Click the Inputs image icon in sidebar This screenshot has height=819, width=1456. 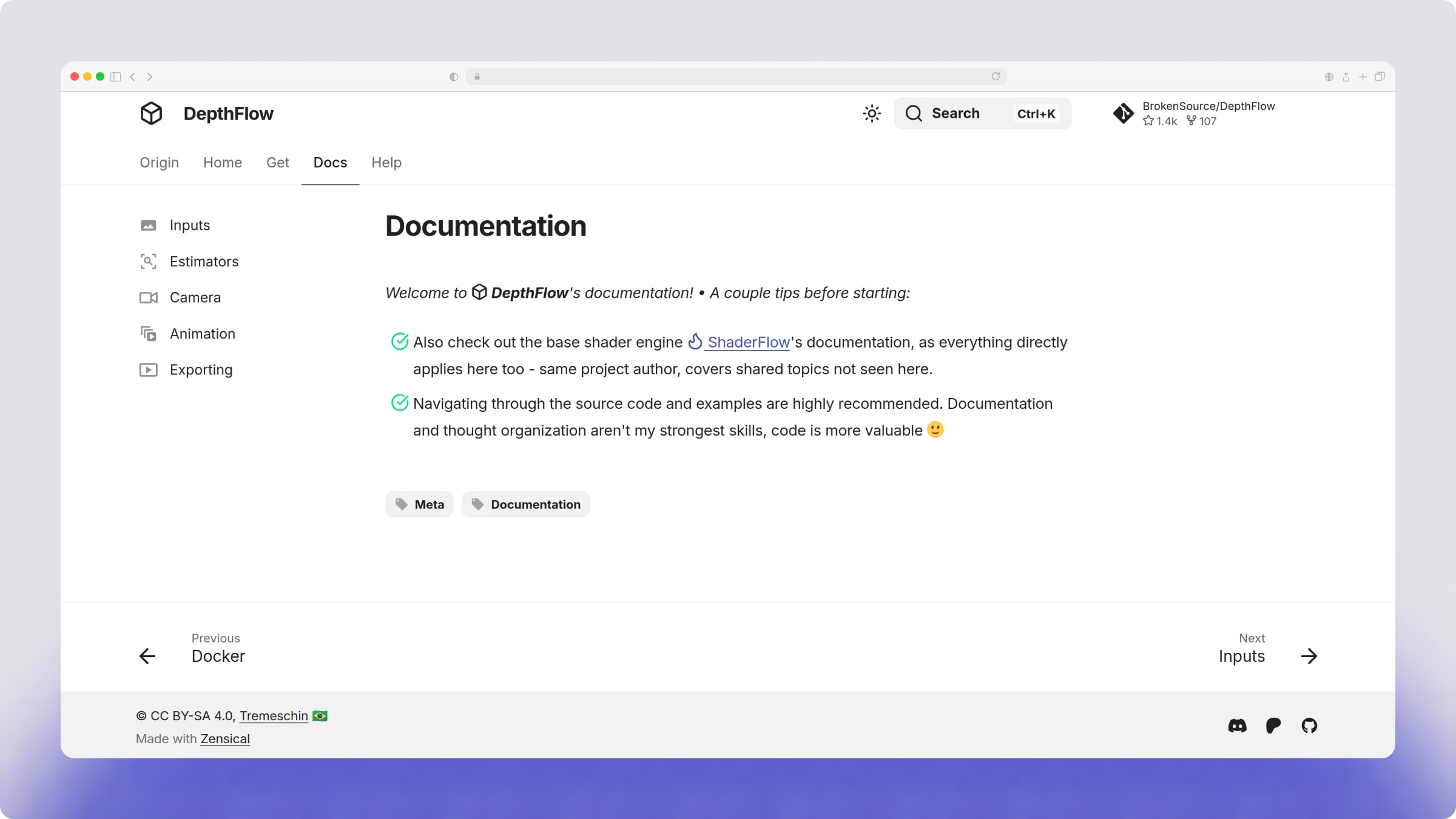pos(149,226)
